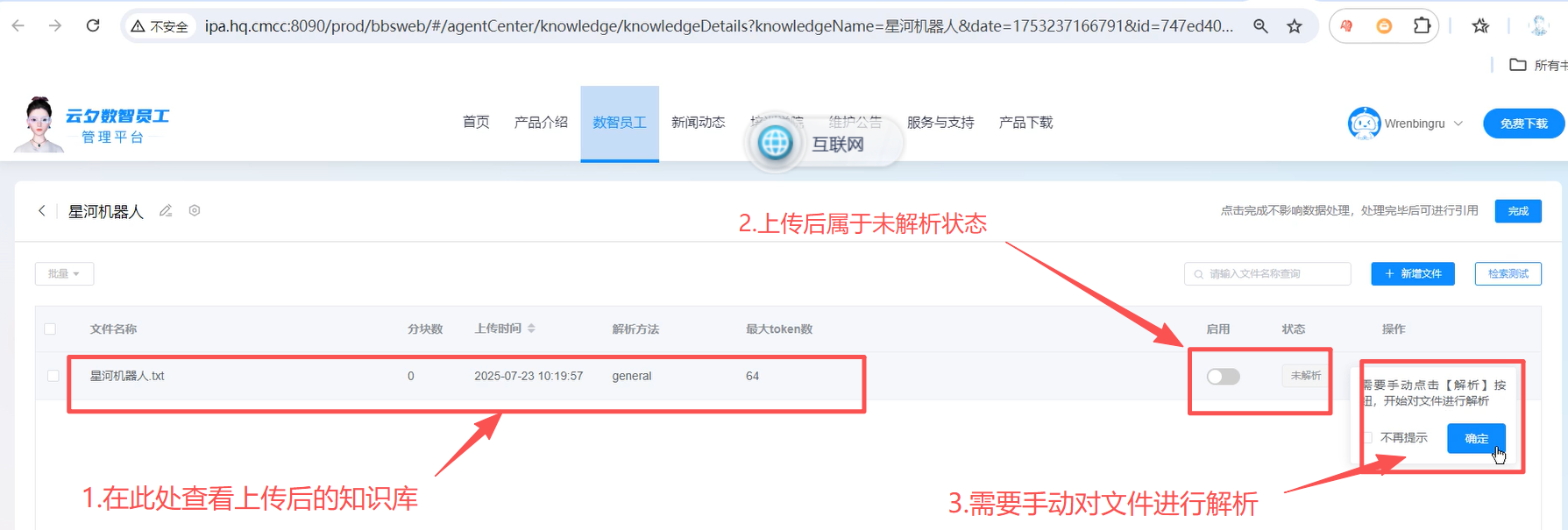Click the 新增文件 button
Image resolution: width=1568 pixels, height=530 pixels.
click(1413, 274)
